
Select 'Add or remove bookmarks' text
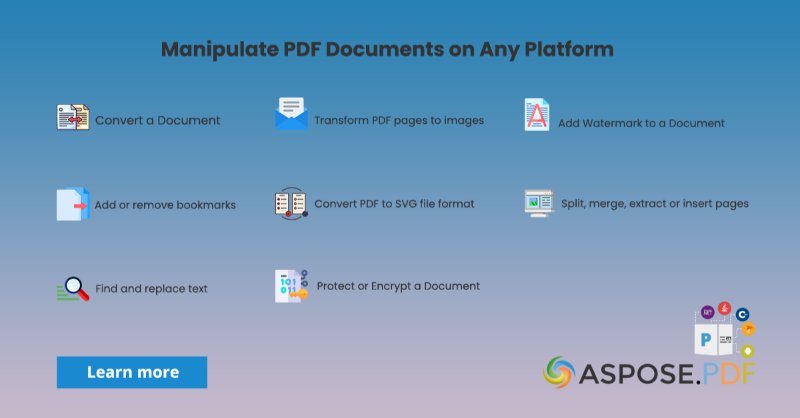(165, 205)
